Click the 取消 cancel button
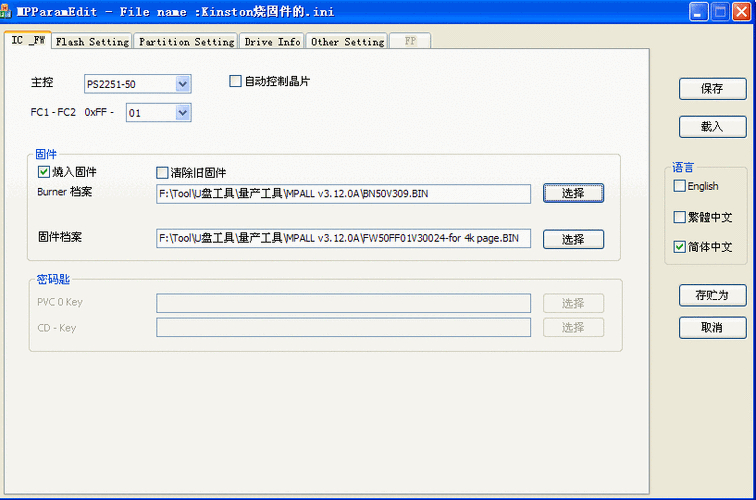This screenshot has width=756, height=500. pos(712,327)
